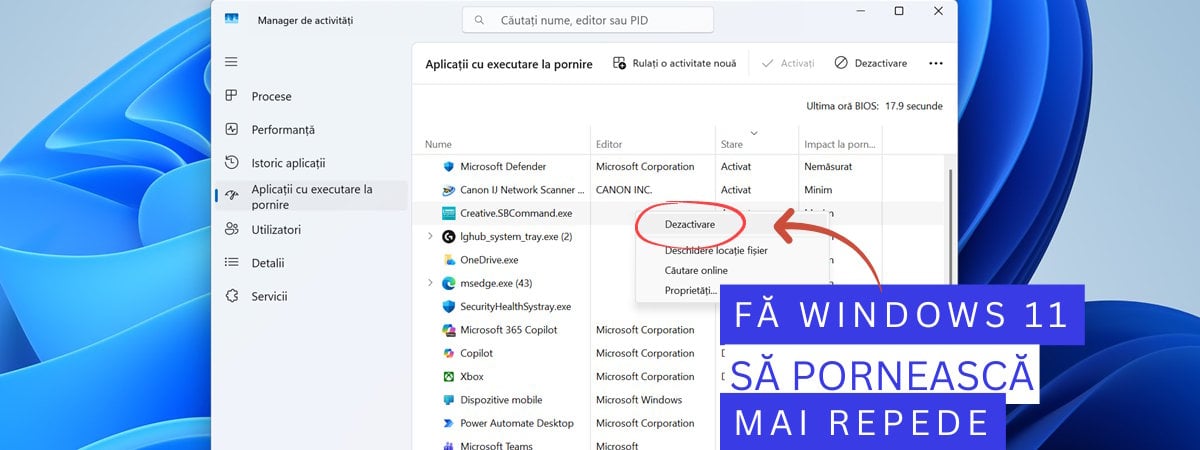The image size is (1200, 450).
Task: Choose Căutare online in context menu
Action: click(x=696, y=270)
